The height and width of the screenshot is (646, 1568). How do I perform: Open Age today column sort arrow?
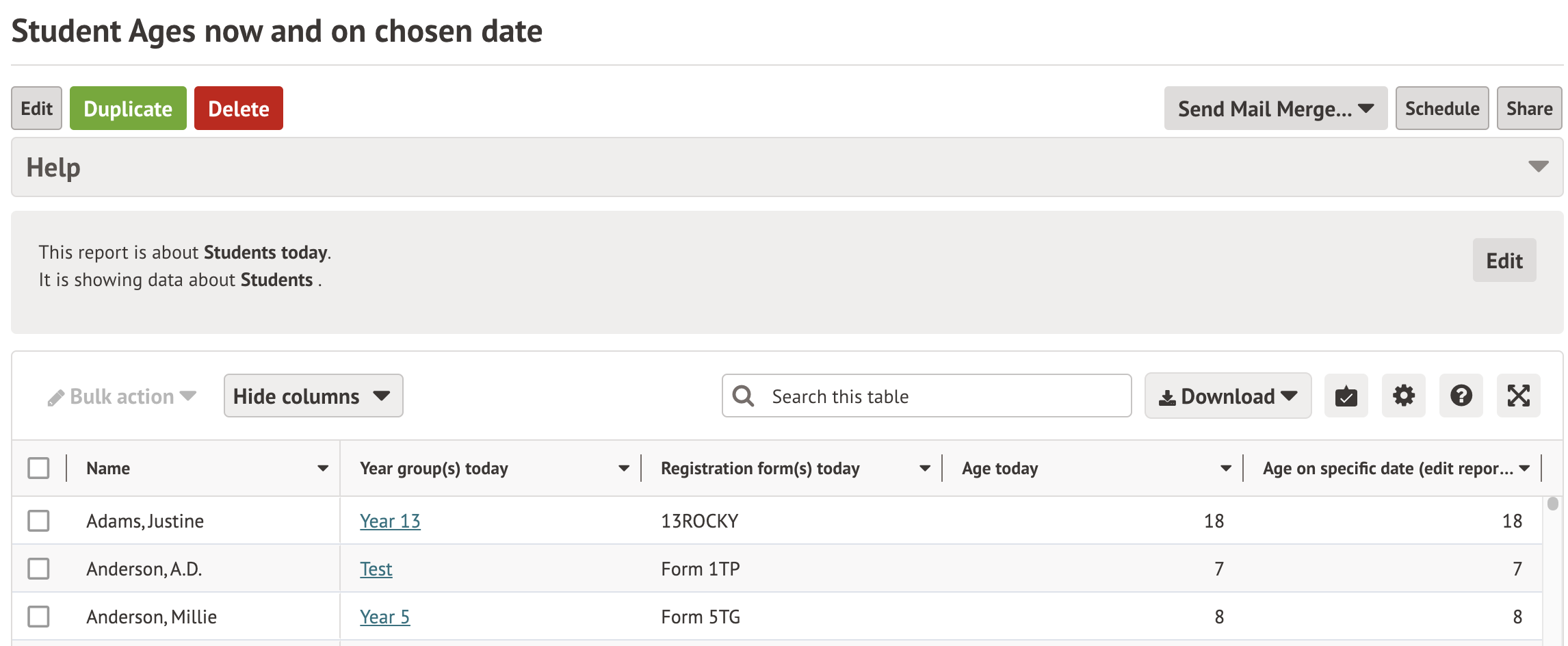1225,469
